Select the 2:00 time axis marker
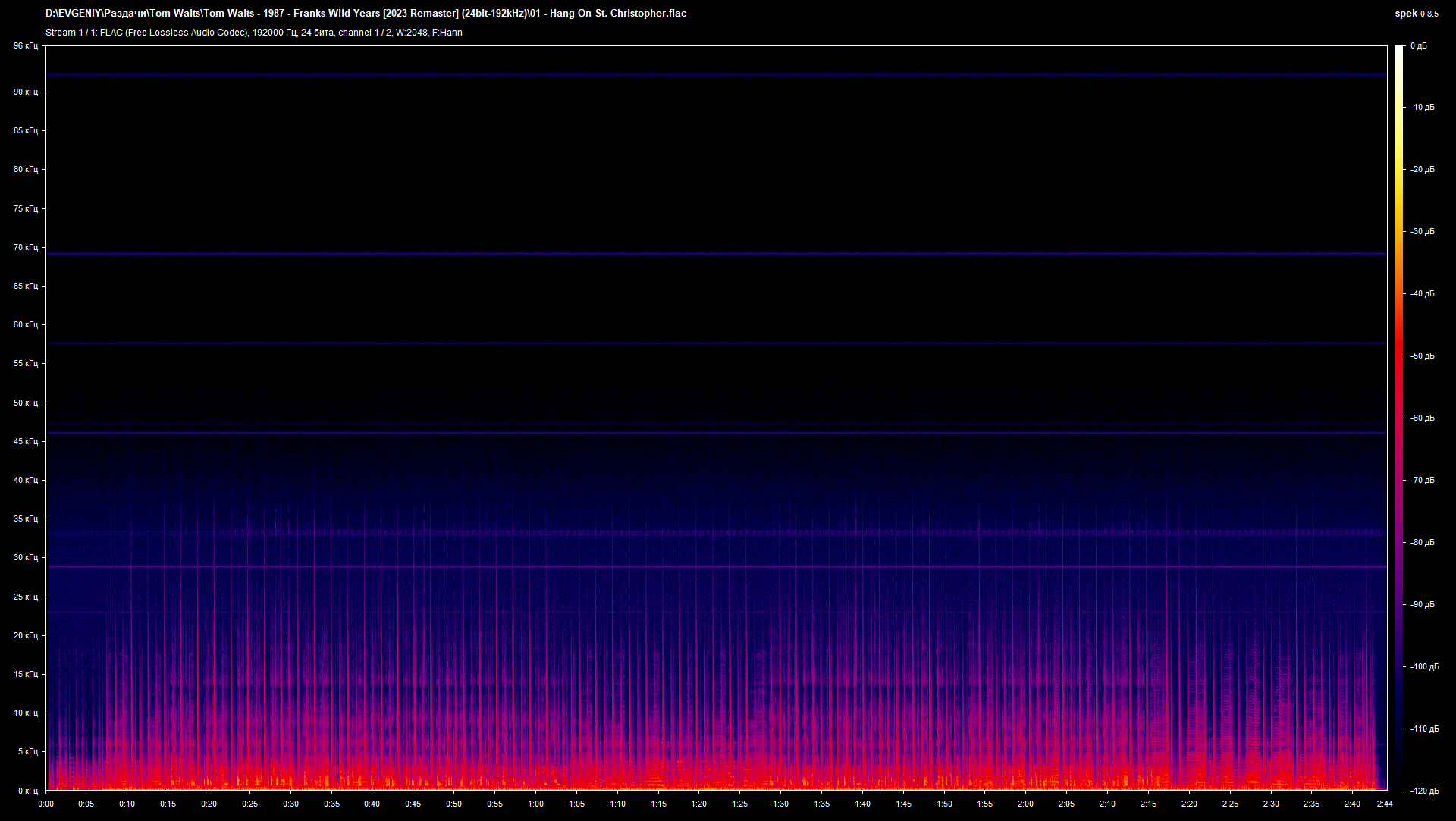The height and width of the screenshot is (821, 1456). [x=1025, y=804]
